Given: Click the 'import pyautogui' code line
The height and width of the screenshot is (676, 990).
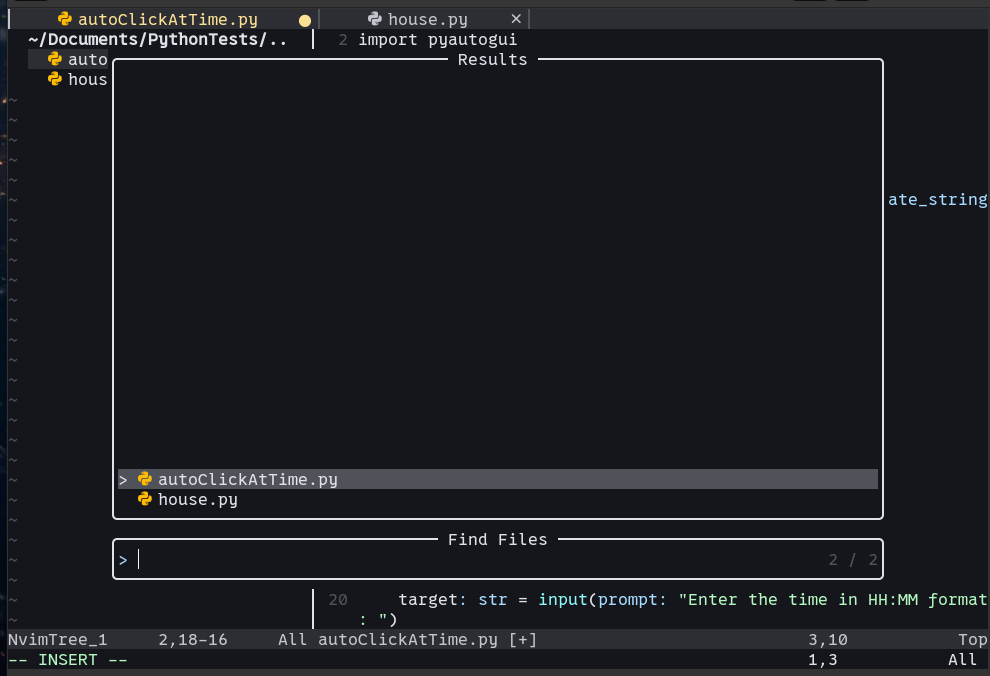Looking at the screenshot, I should [437, 40].
